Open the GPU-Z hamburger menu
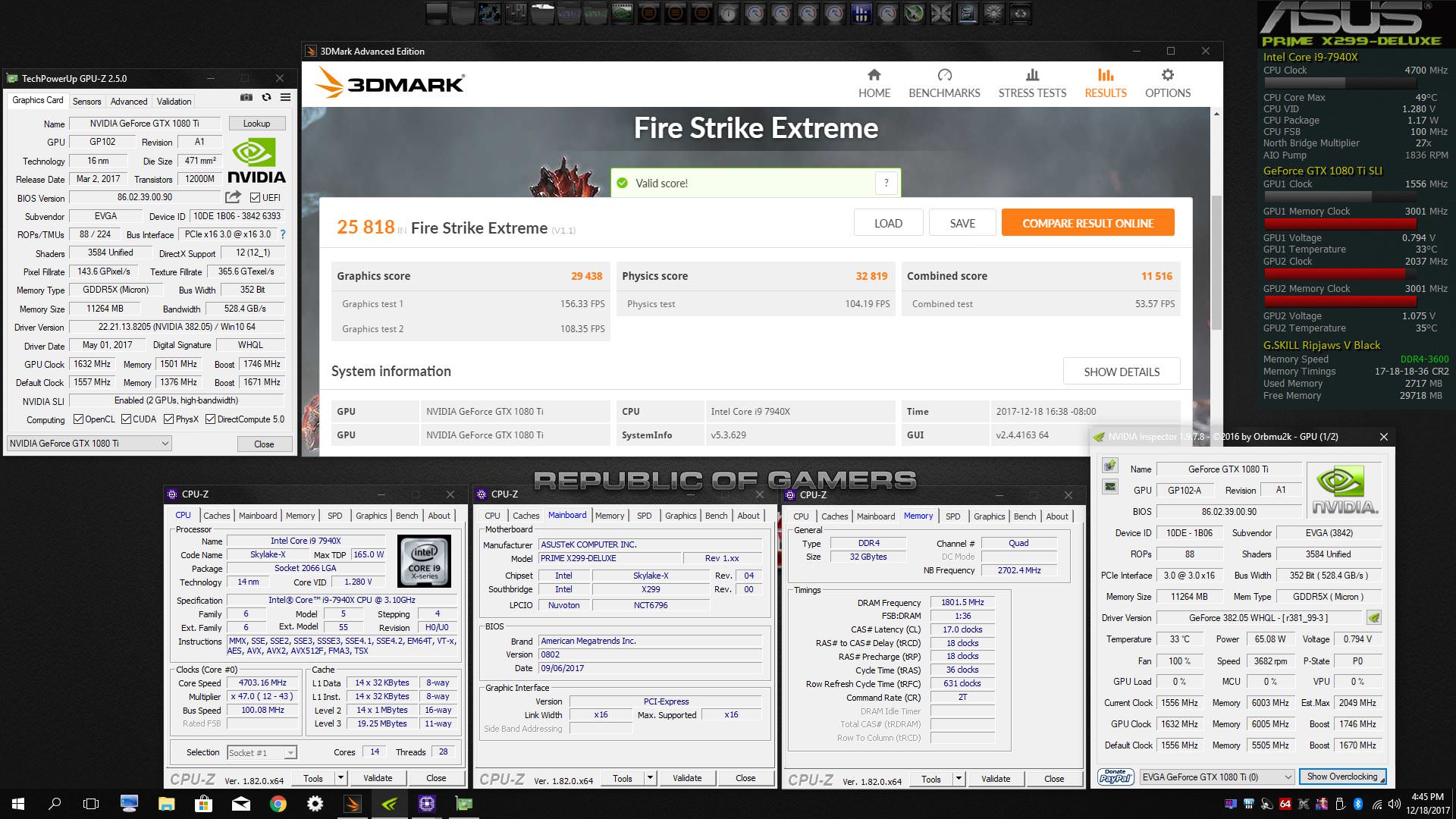The image size is (1456, 819). [x=285, y=97]
